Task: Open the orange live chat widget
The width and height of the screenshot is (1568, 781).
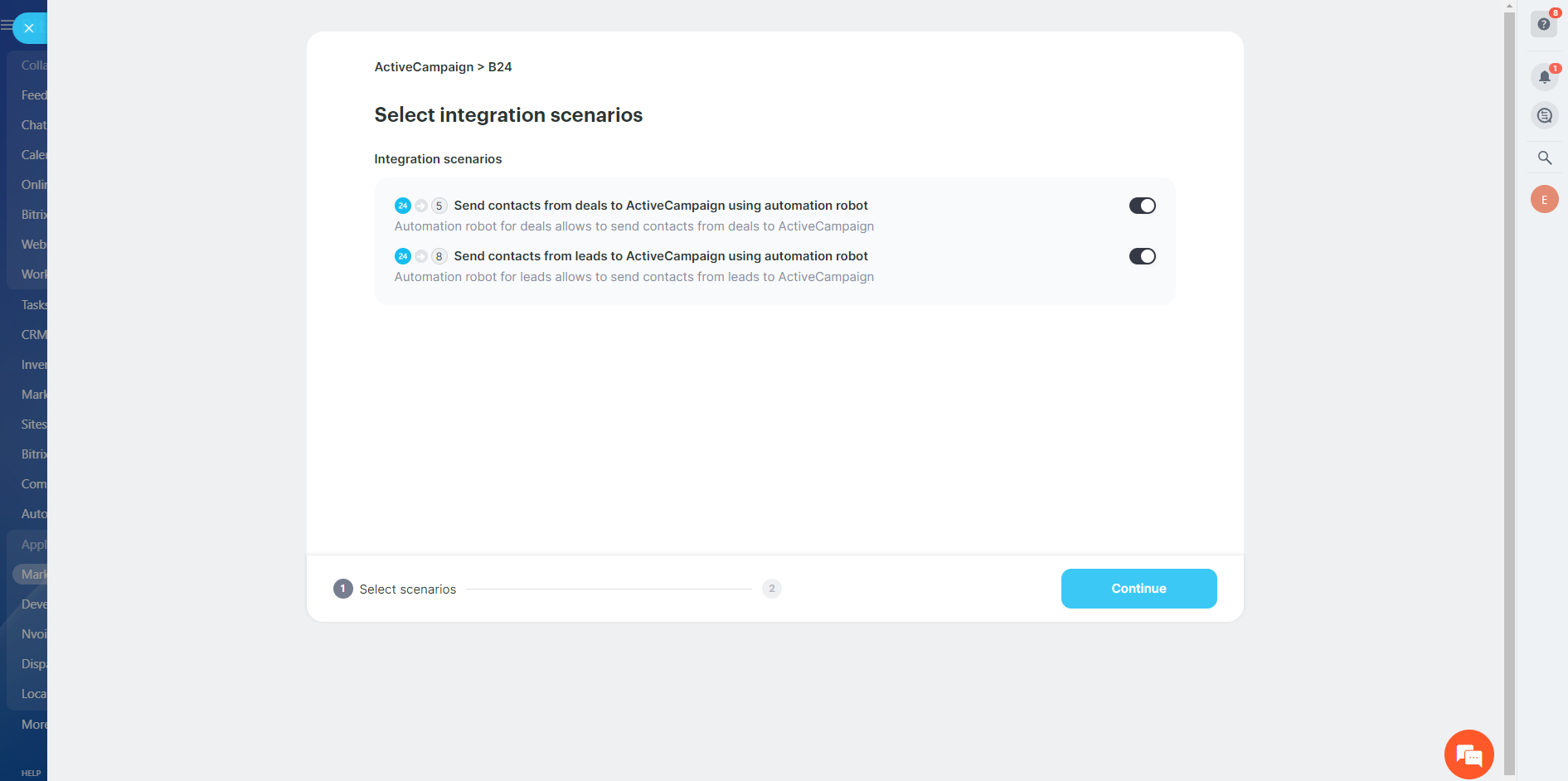Action: pyautogui.click(x=1468, y=754)
